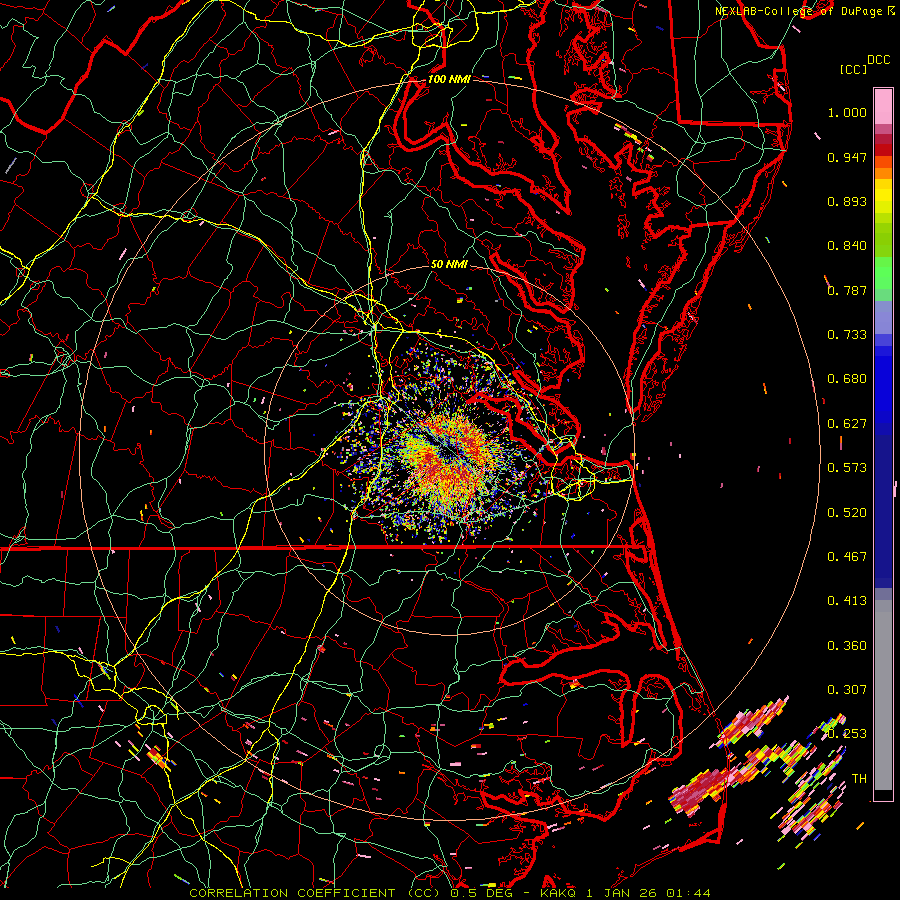Image resolution: width=900 pixels, height=900 pixels.
Task: Click the 0.947 scale value
Action: pyautogui.click(x=847, y=157)
